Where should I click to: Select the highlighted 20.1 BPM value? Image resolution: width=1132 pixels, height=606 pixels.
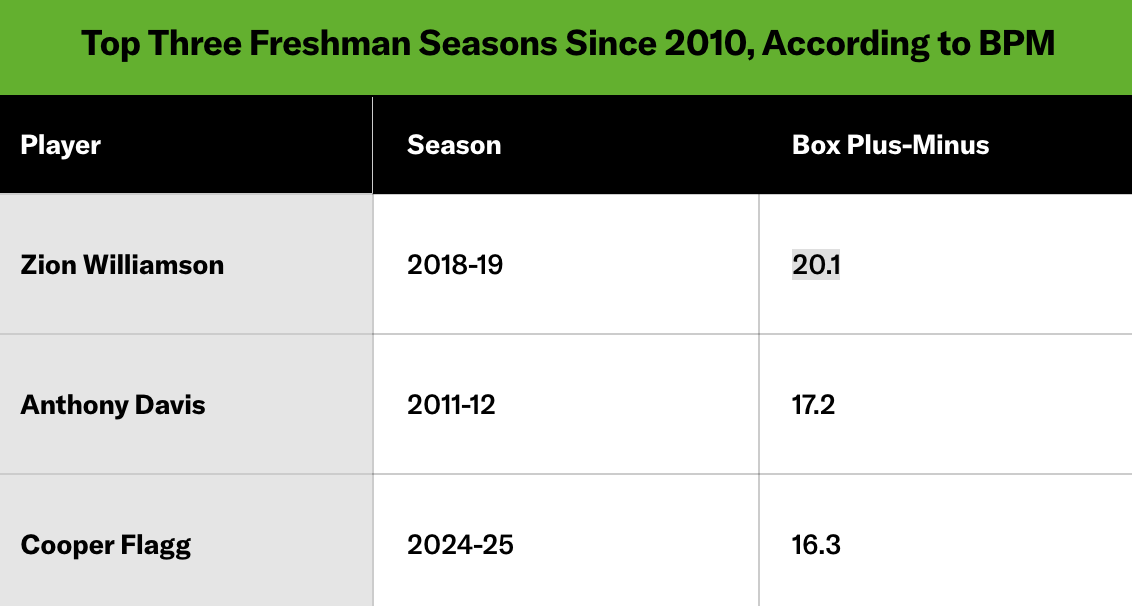point(816,265)
